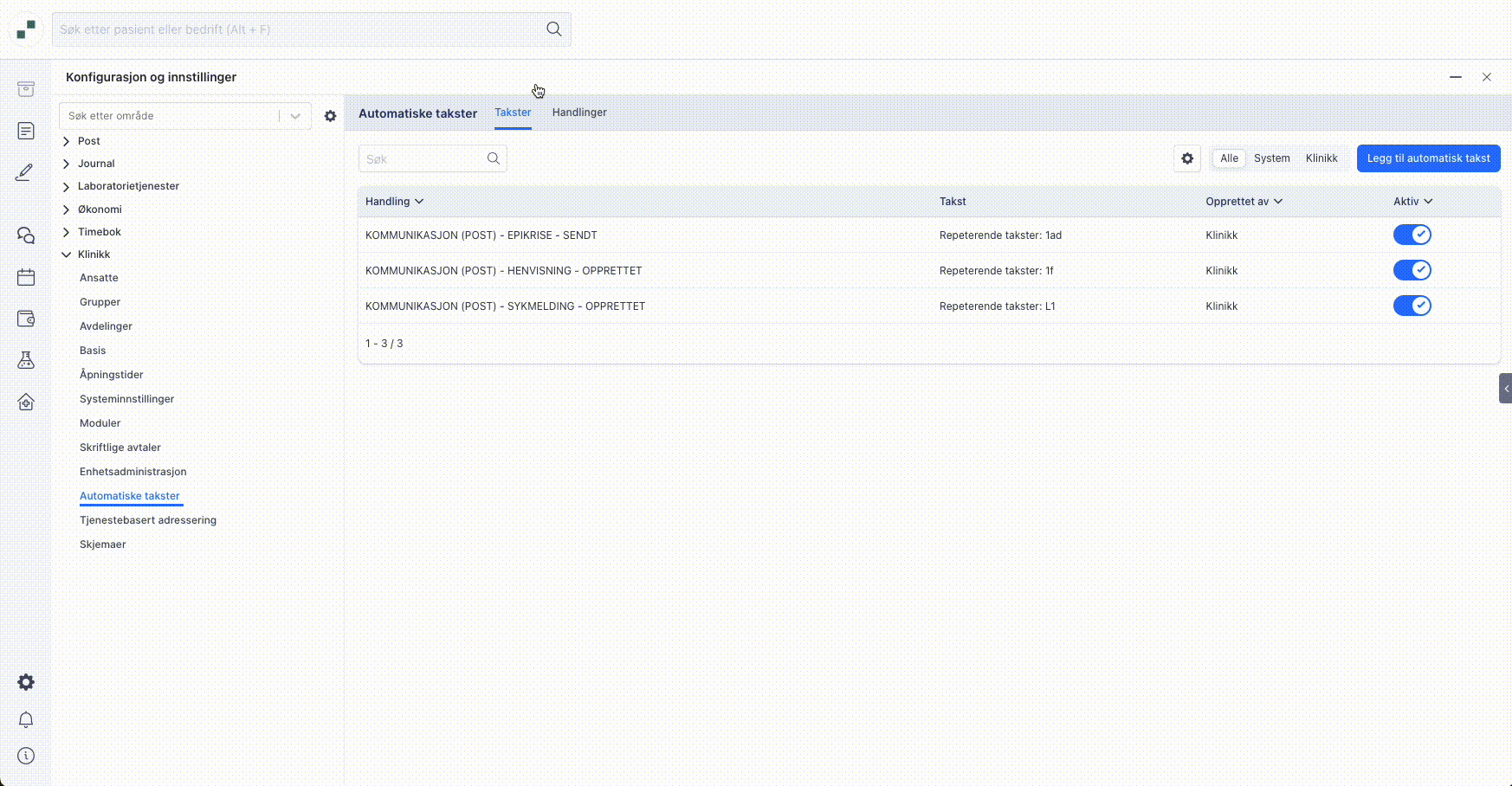The height and width of the screenshot is (786, 1512).
Task: Toggle Aktiv for EPIKRISE - SENDT row
Action: coord(1412,235)
